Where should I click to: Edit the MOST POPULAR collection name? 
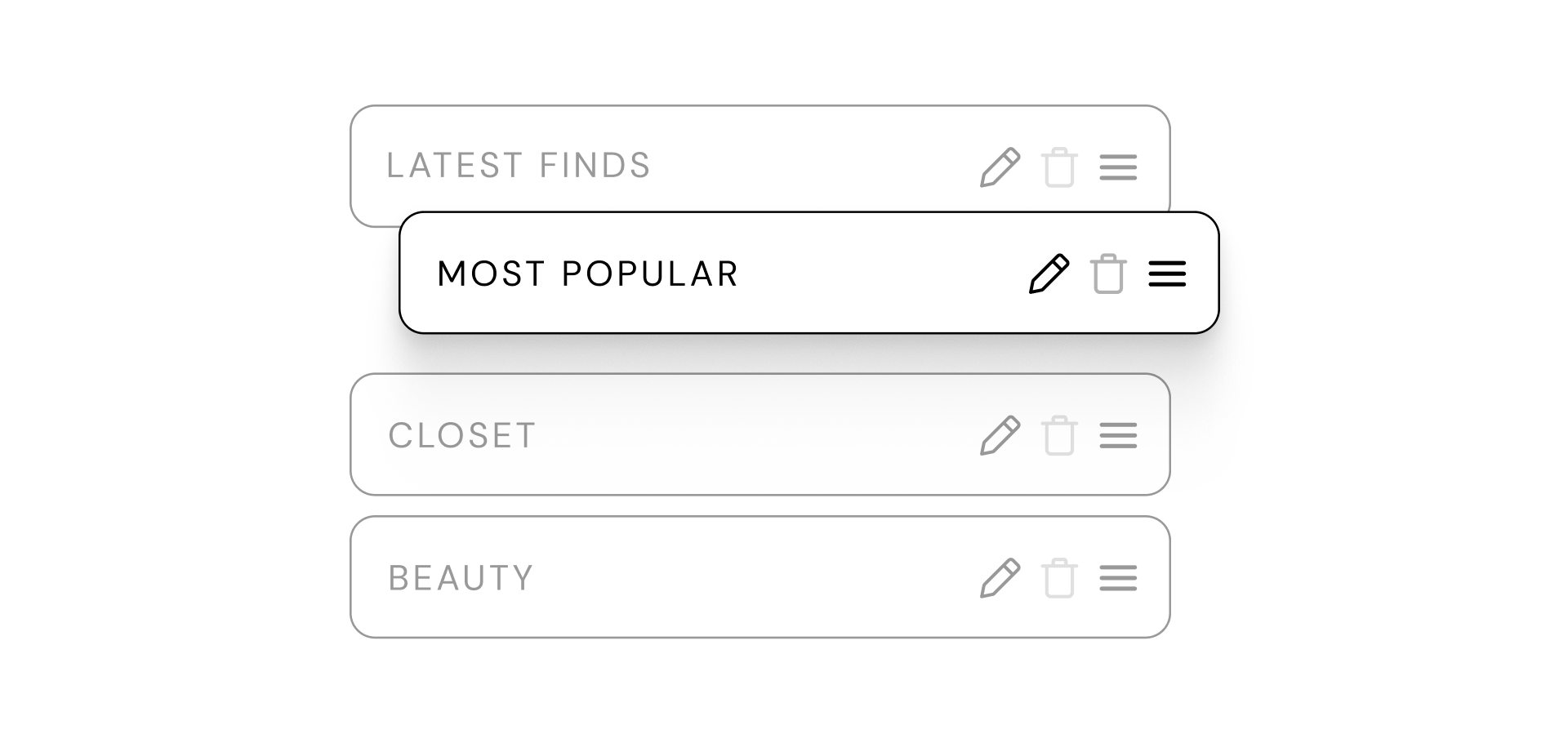1049,274
